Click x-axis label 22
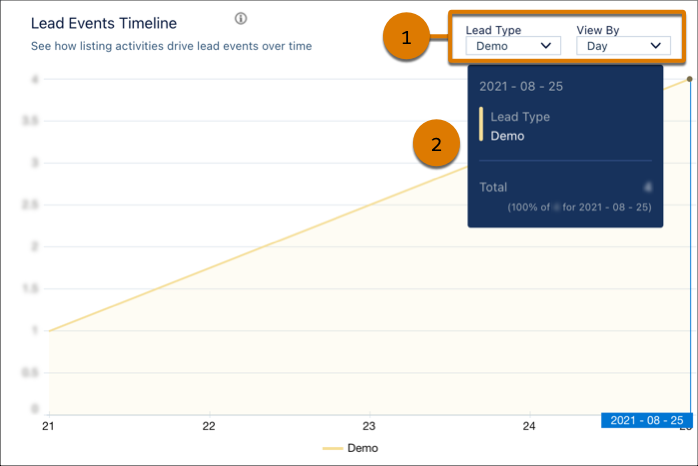Viewport: 698px width, 466px height. (209, 426)
